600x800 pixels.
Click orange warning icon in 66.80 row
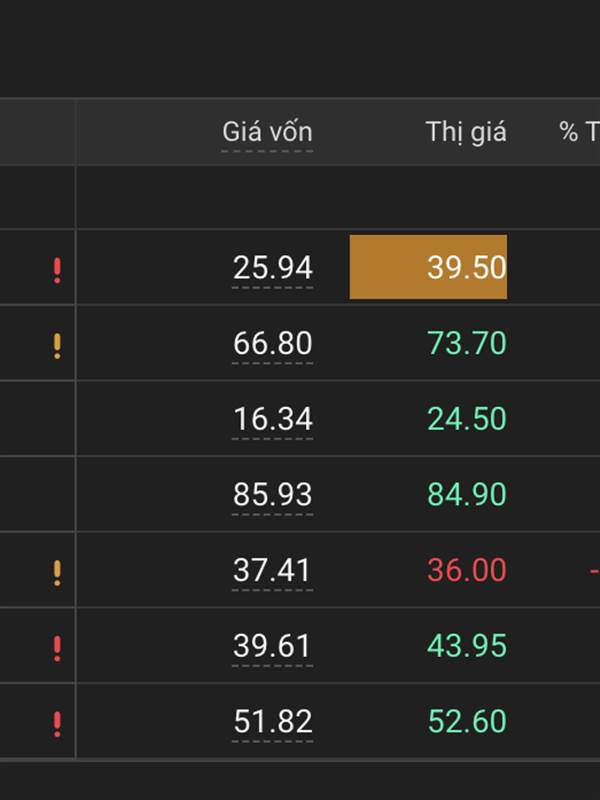click(x=57, y=345)
